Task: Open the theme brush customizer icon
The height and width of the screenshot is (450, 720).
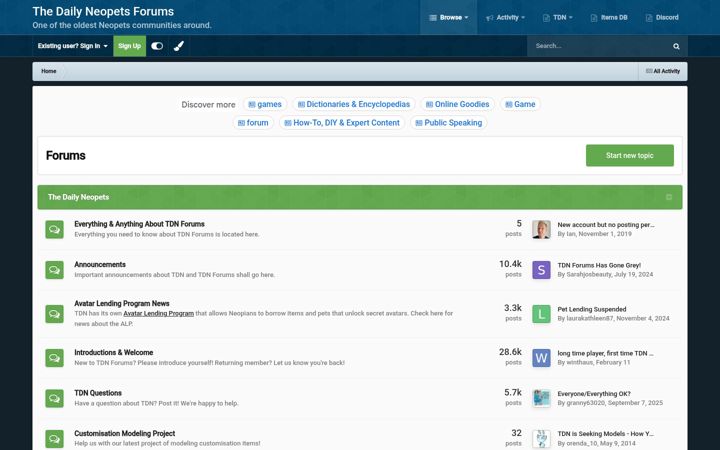Action: click(x=179, y=46)
